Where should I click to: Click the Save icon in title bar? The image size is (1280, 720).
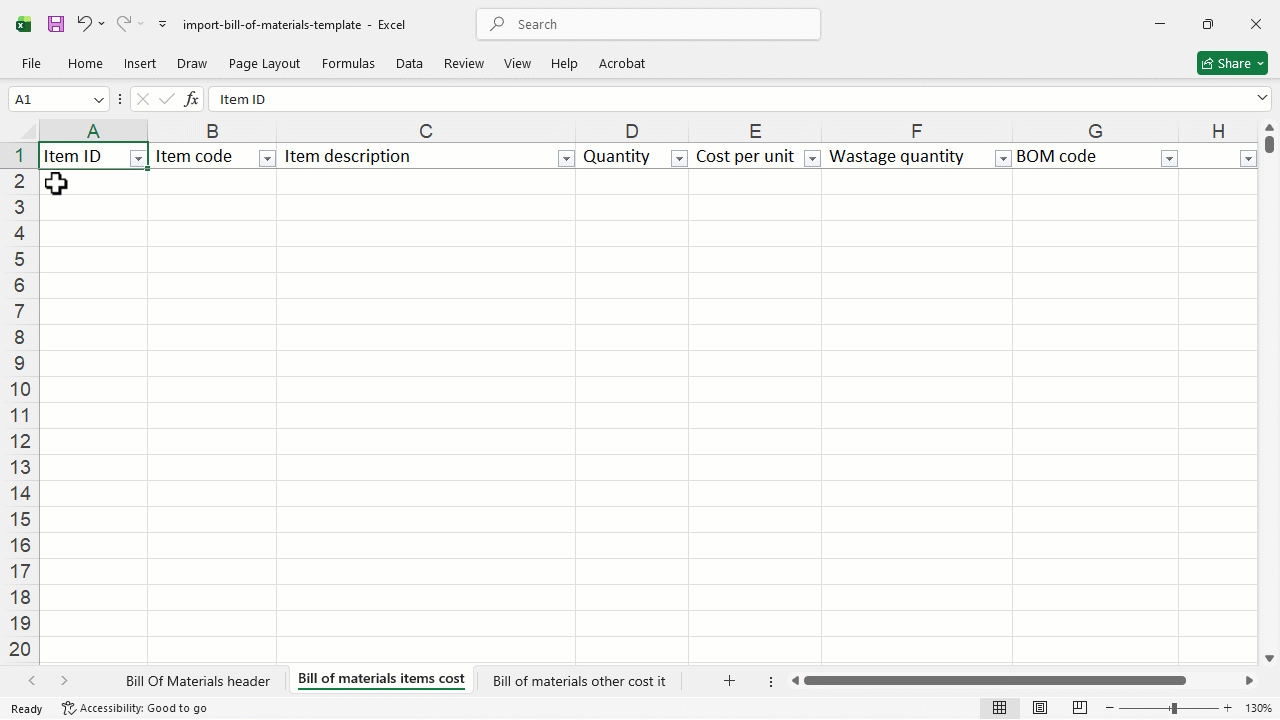click(56, 24)
